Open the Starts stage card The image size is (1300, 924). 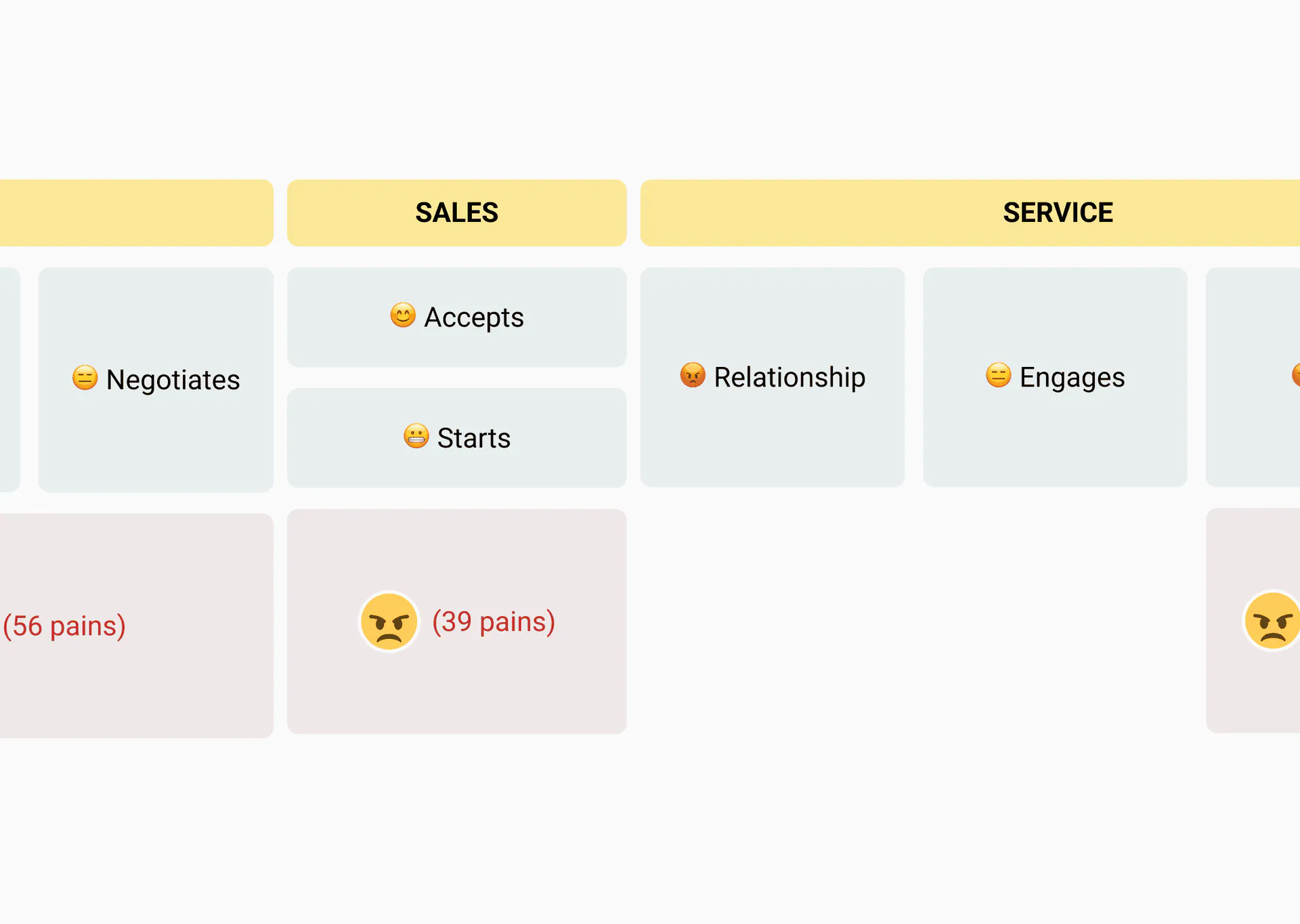point(457,438)
